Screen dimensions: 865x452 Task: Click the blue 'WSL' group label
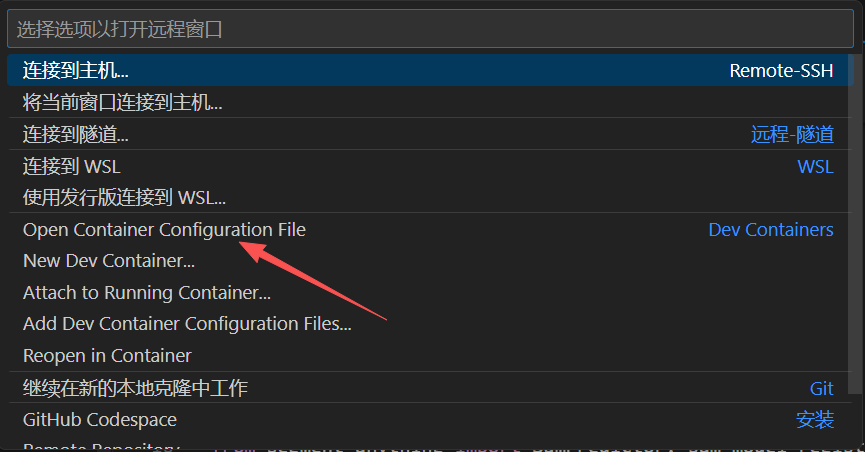[x=815, y=166]
